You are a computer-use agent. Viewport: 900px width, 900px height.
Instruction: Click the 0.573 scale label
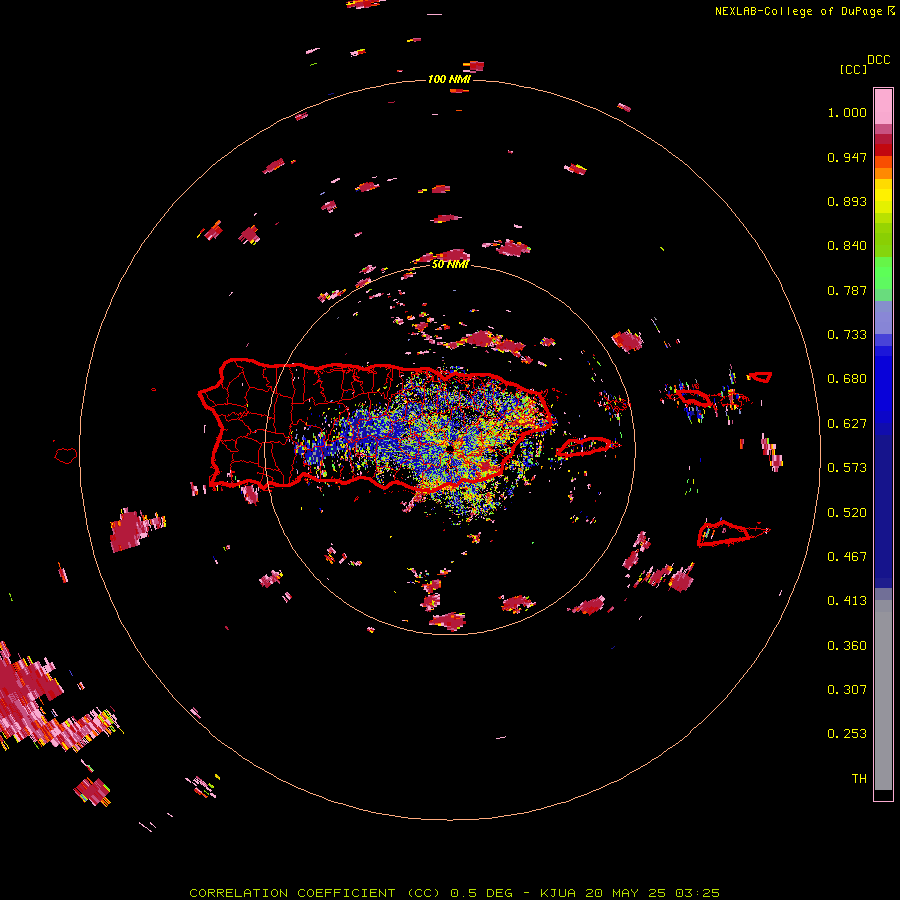(x=847, y=468)
